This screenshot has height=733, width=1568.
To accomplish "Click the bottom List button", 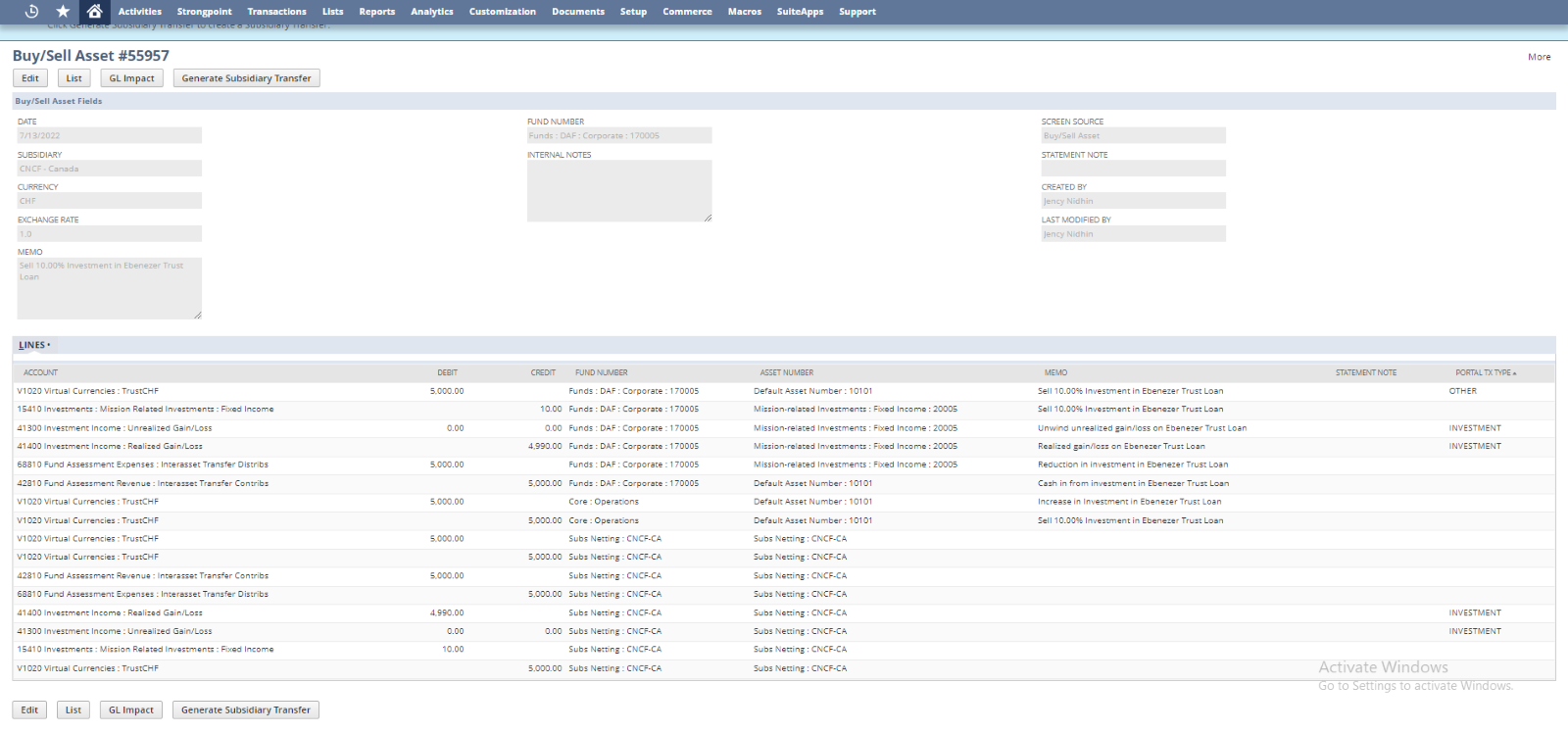I will [73, 710].
